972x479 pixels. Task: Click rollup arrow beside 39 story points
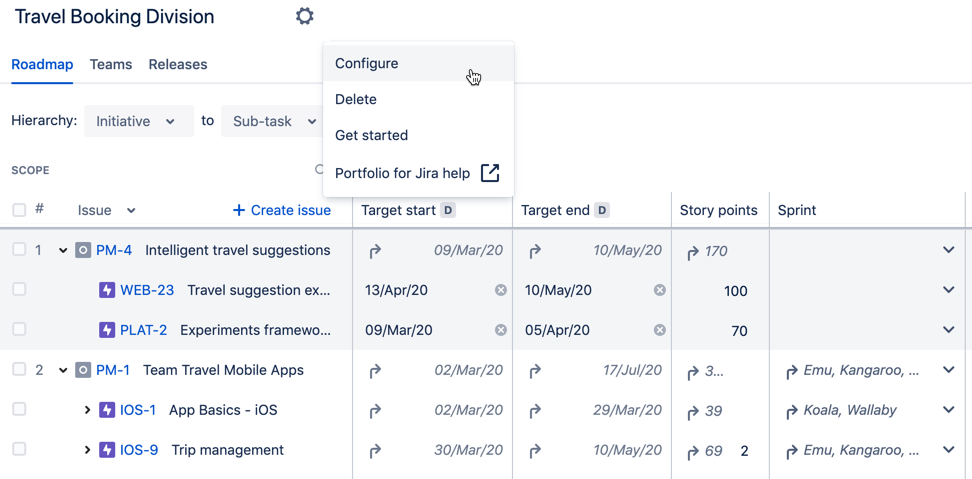tap(693, 411)
